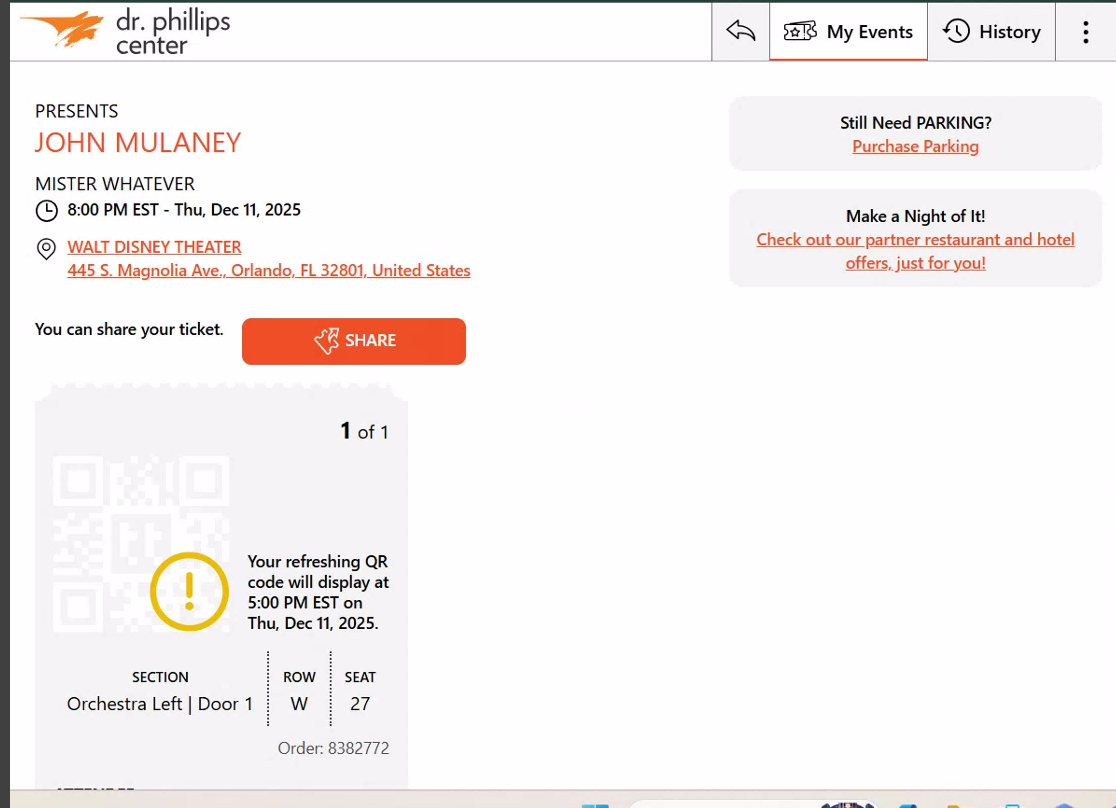Image resolution: width=1116 pixels, height=808 pixels.
Task: Click the MISTER WHATEVER subtitle
Action: [115, 184]
